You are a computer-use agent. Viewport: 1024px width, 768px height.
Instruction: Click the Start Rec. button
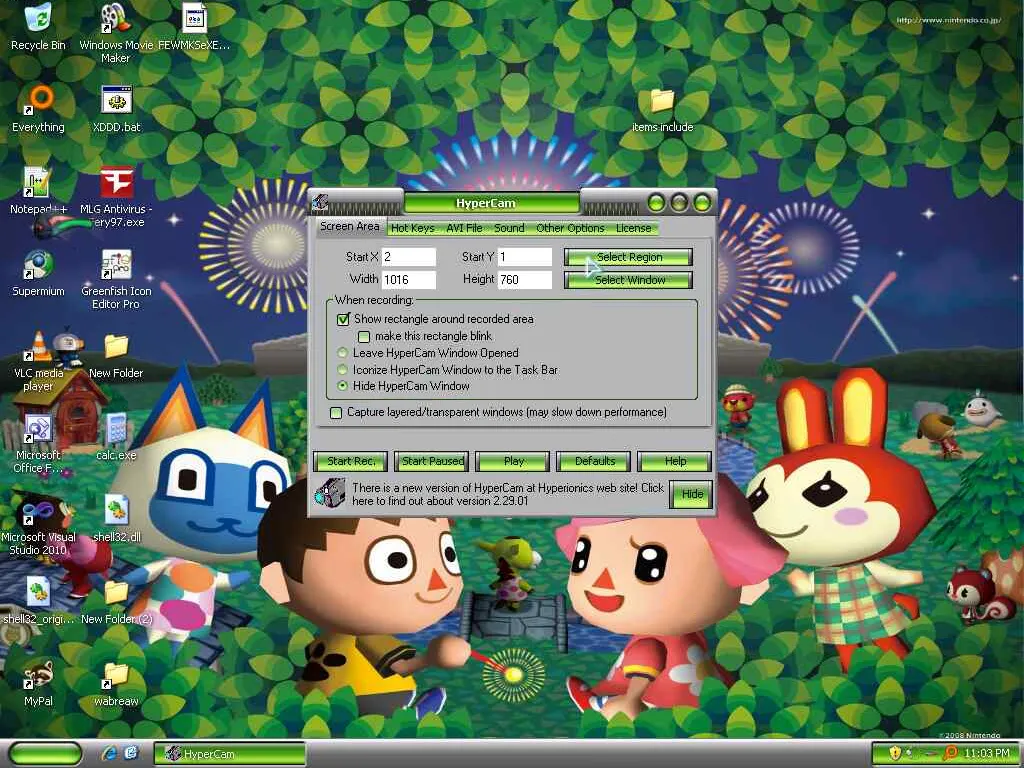[351, 461]
